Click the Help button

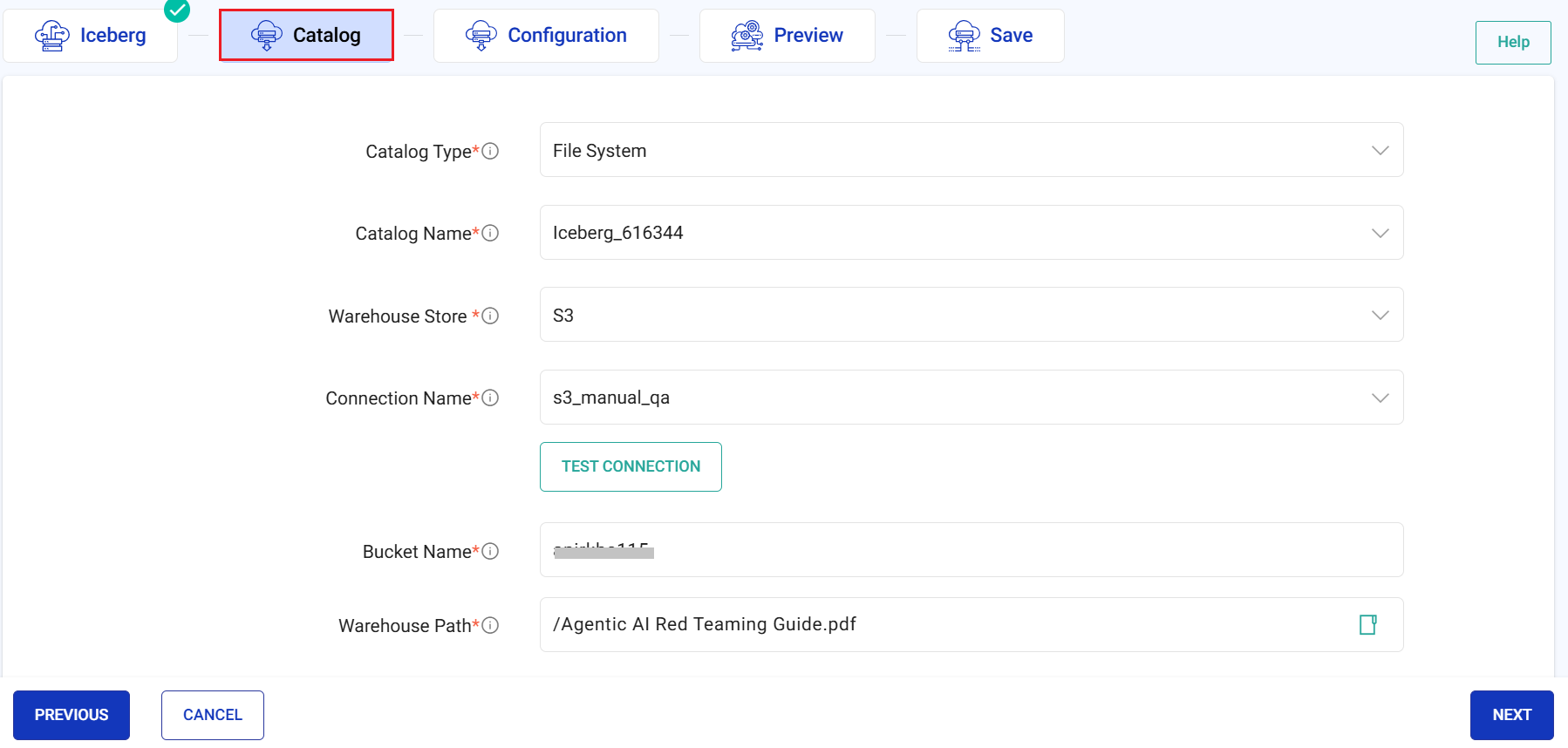pos(1512,42)
